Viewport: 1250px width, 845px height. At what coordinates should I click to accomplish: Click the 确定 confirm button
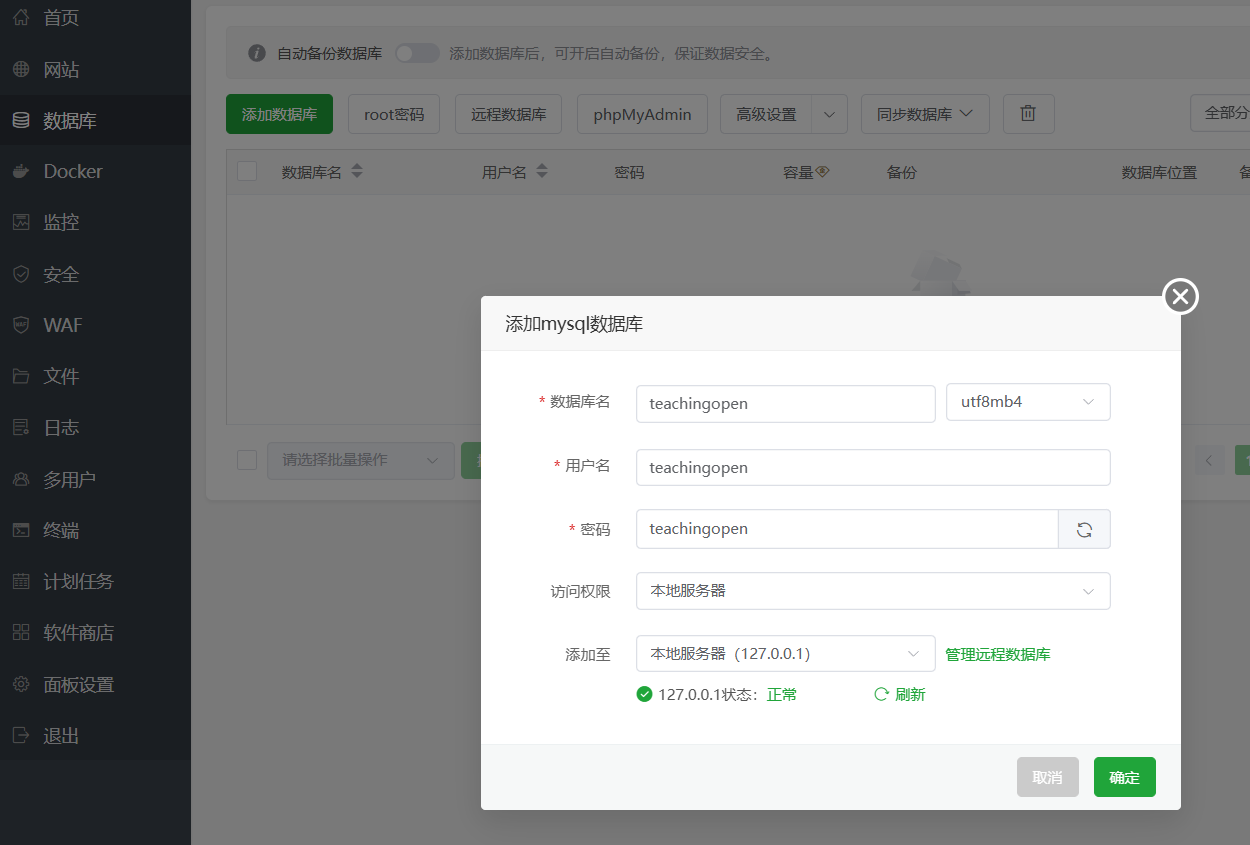[x=1124, y=777]
